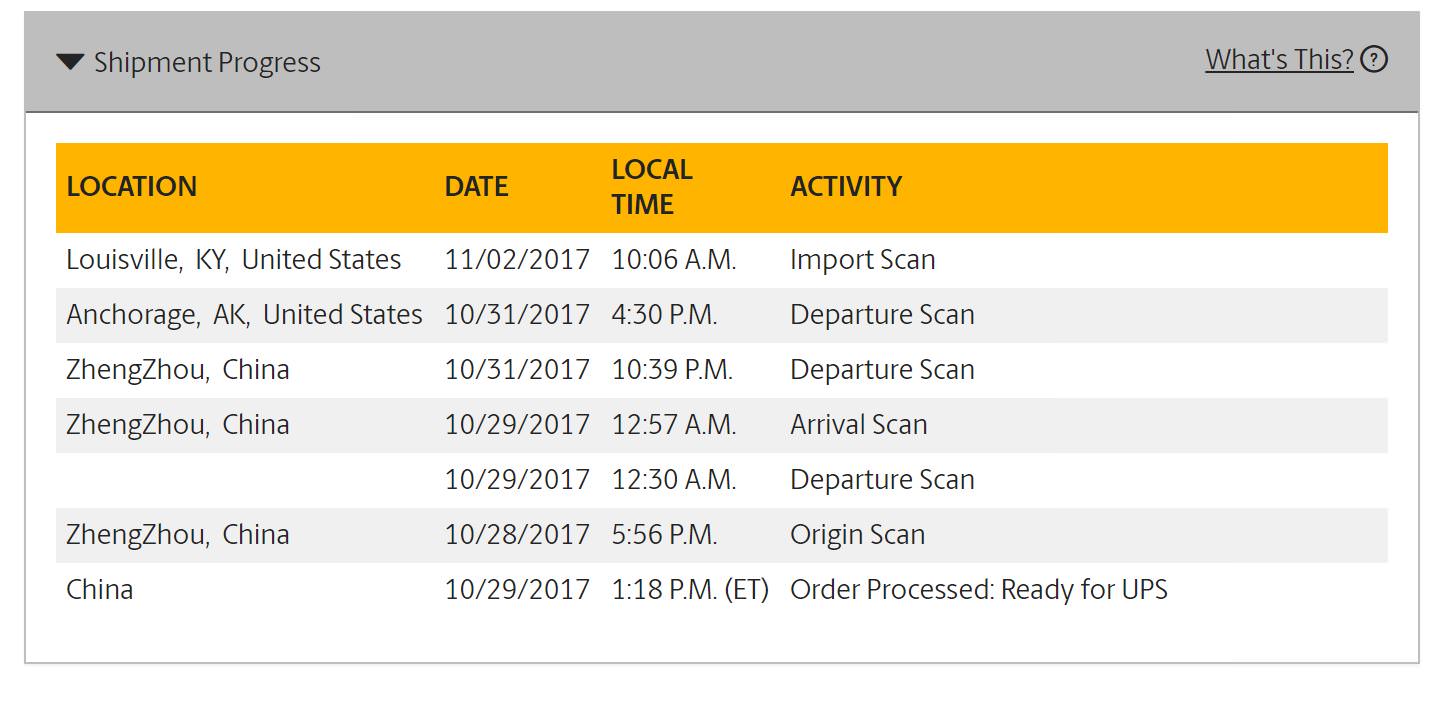Click the 10:06 A.M. time cell
This screenshot has width=1432, height=704.
click(674, 260)
